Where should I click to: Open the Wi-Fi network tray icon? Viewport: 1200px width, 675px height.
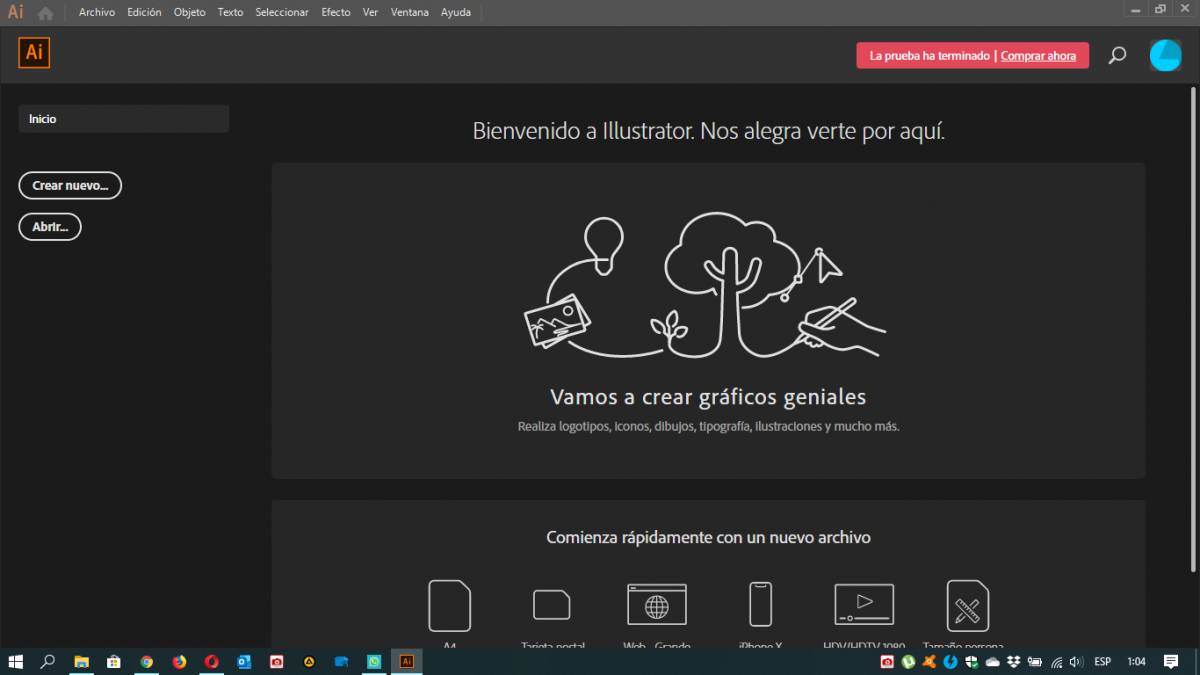1056,662
